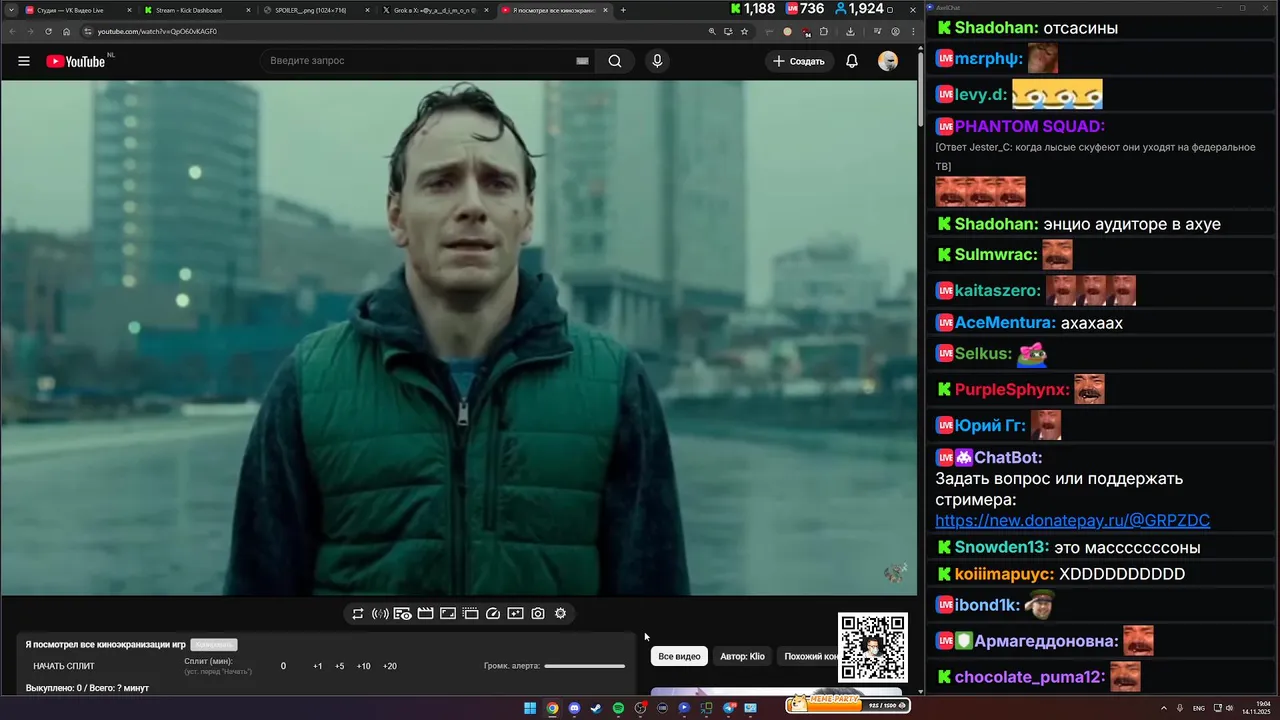Open Steam from the taskbar
The image size is (1280, 720).
click(596, 708)
